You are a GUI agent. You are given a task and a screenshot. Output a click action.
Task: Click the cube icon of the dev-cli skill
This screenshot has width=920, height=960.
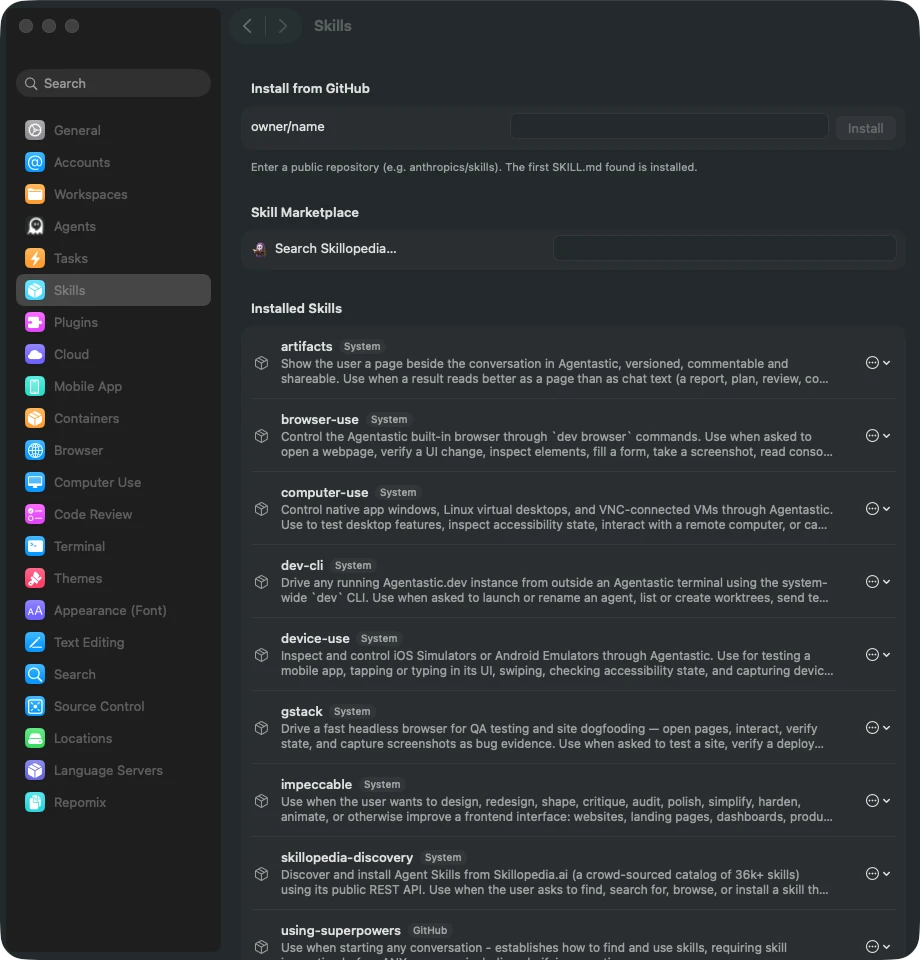point(261,582)
